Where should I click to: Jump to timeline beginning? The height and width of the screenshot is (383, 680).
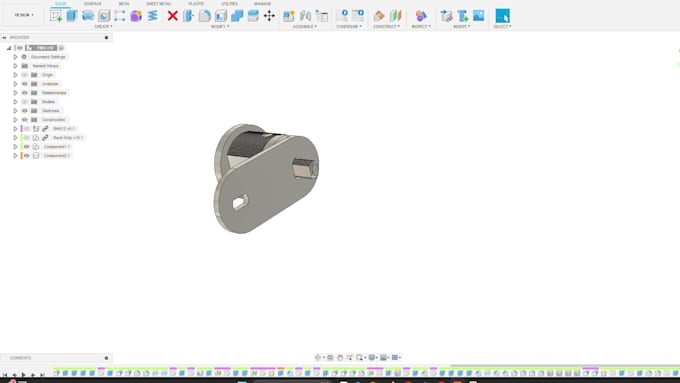click(x=5, y=375)
